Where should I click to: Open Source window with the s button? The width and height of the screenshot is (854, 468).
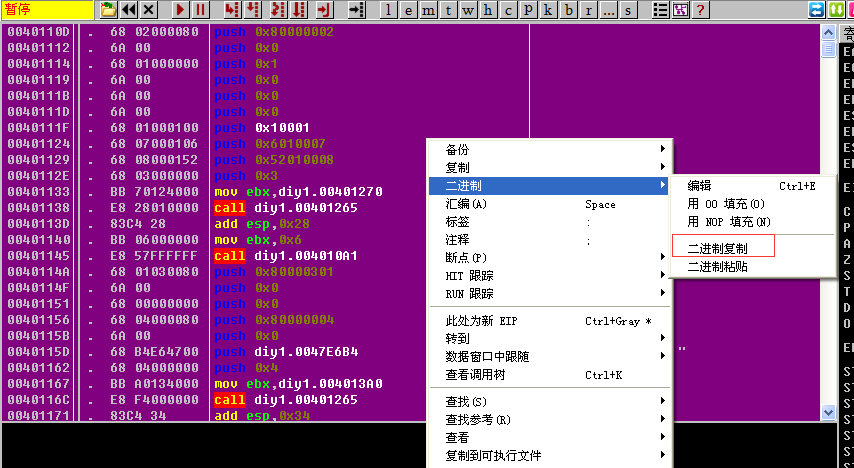629,9
